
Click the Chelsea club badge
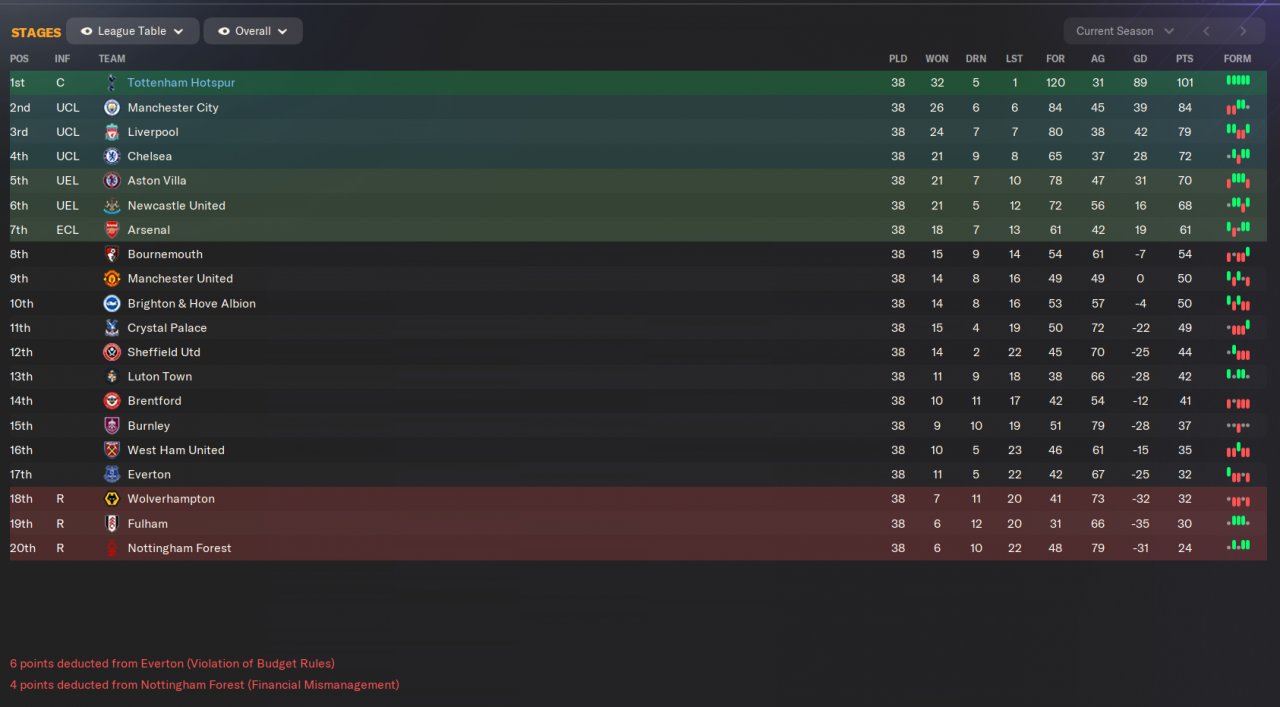click(112, 156)
